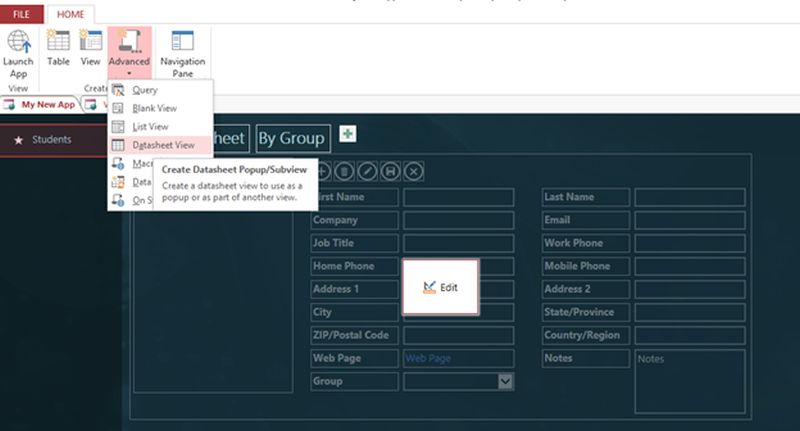Screen dimensions: 800x431
Task: Select the Notes field label
Action: [x=586, y=358]
